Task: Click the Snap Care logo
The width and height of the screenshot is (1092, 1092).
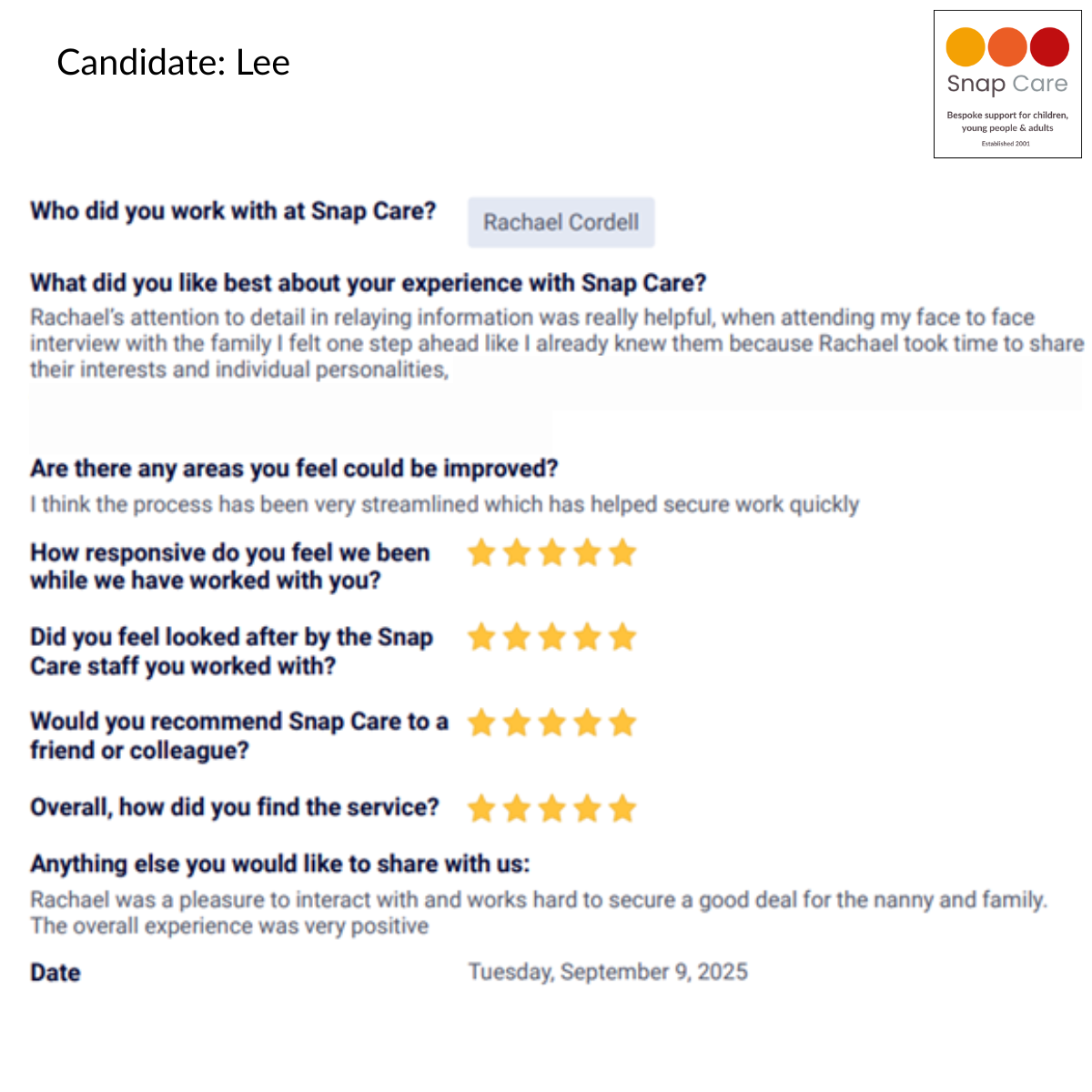Action: tap(1007, 84)
